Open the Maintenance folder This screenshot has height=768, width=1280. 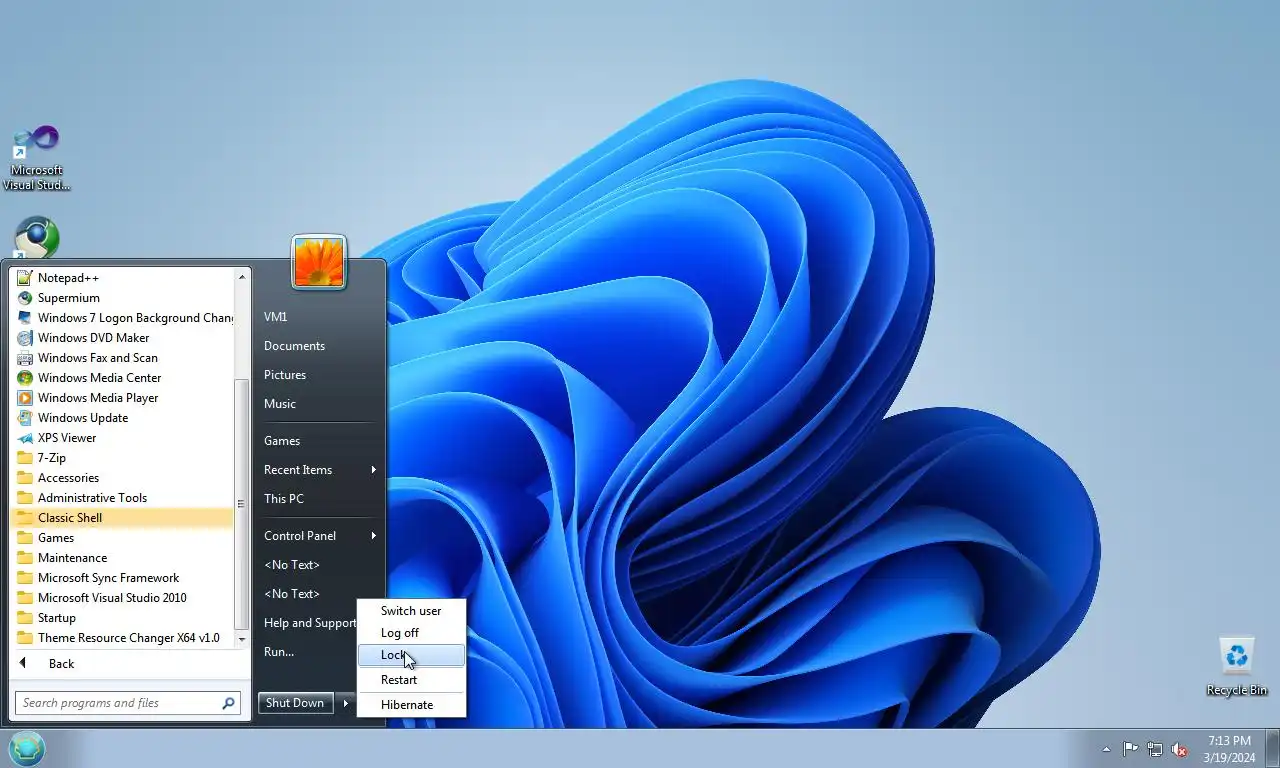[x=122, y=557]
